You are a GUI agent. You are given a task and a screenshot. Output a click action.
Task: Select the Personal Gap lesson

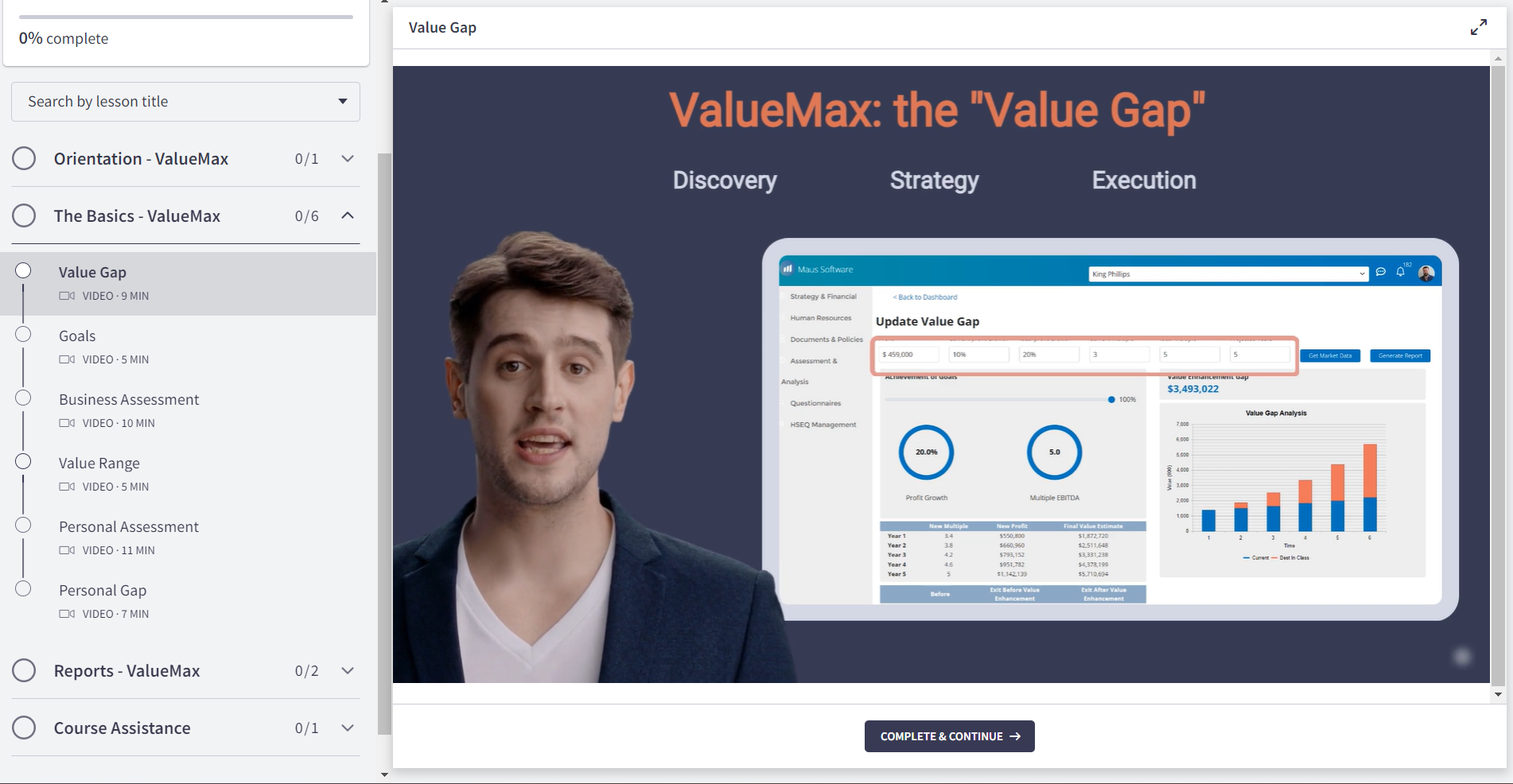coord(102,590)
